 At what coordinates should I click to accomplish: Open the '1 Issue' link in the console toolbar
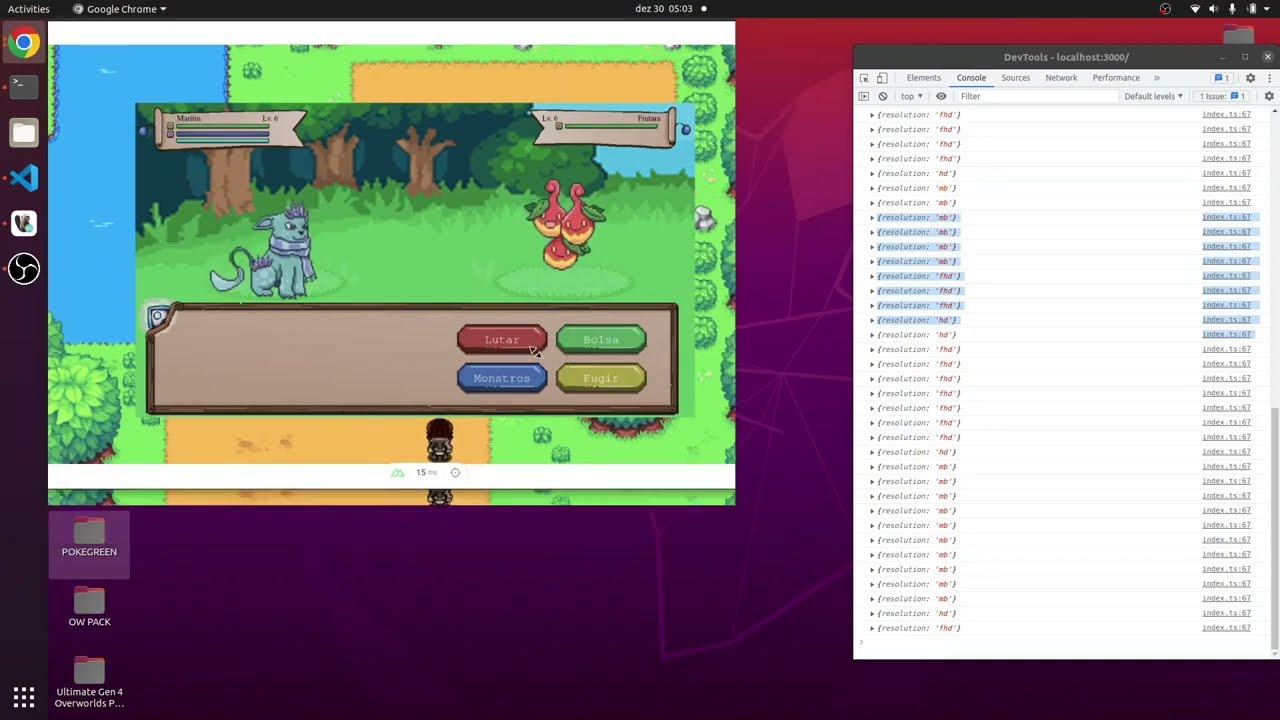tap(1223, 96)
